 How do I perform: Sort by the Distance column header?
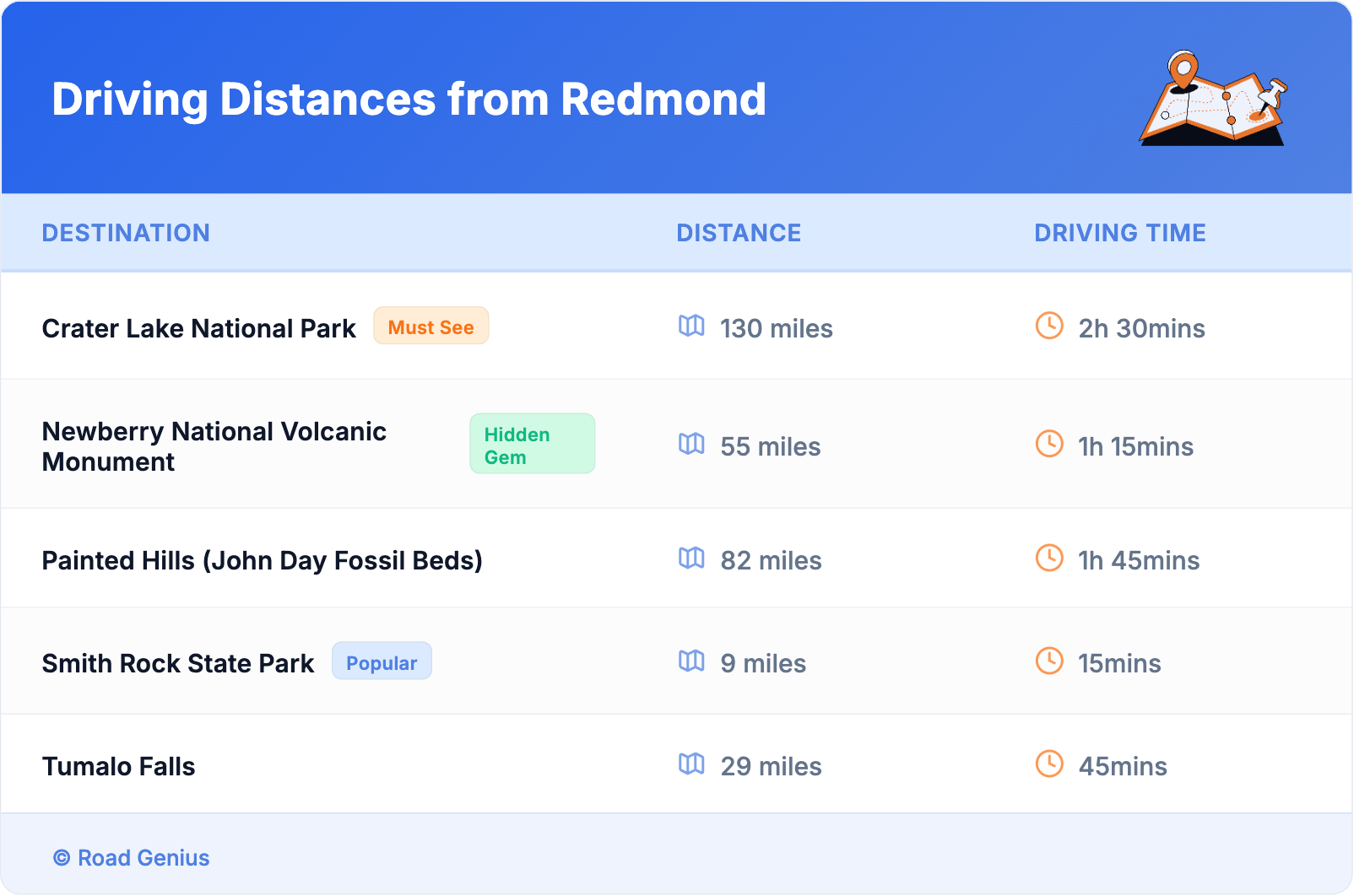coord(739,233)
